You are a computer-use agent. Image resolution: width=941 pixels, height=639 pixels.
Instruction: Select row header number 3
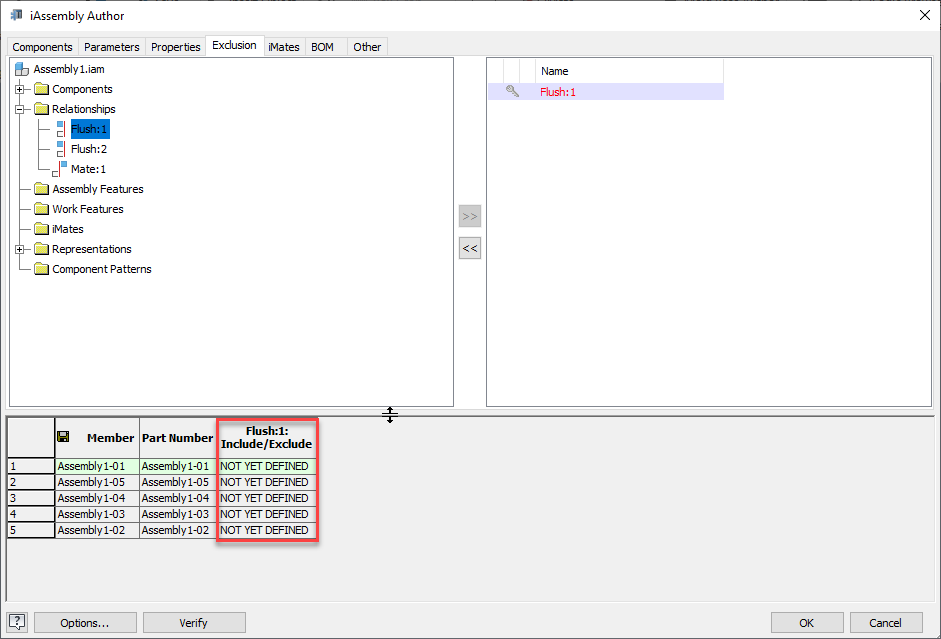pos(31,498)
